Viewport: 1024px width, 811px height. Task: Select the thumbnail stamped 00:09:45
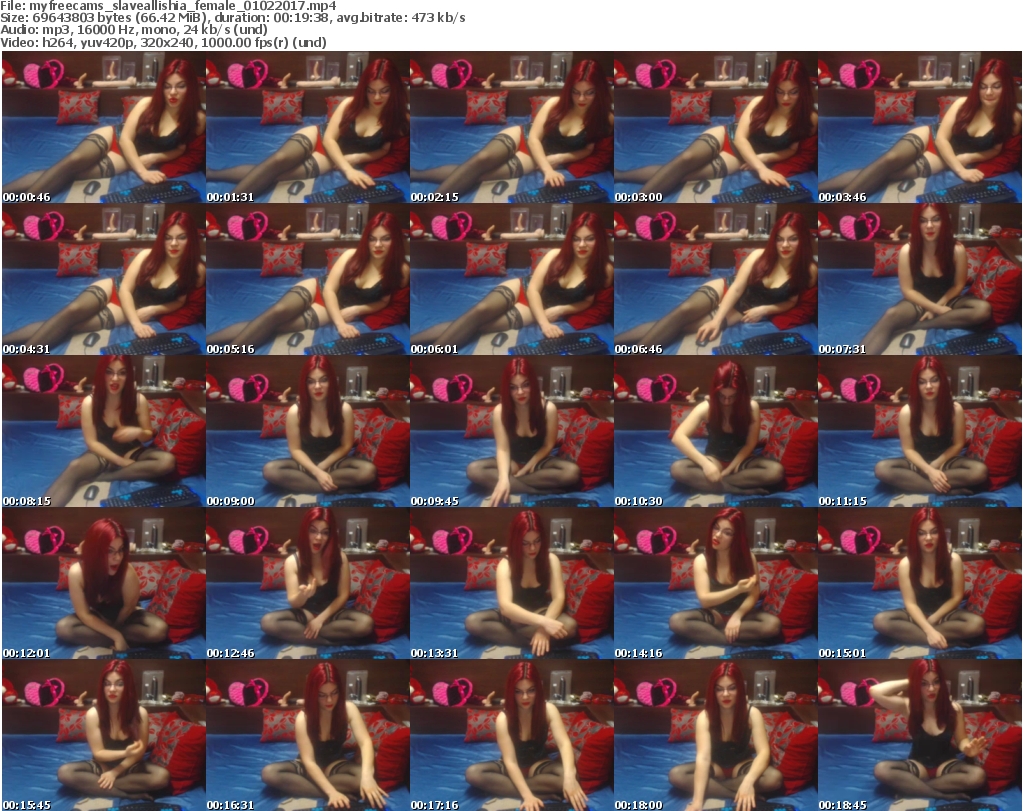click(x=511, y=432)
